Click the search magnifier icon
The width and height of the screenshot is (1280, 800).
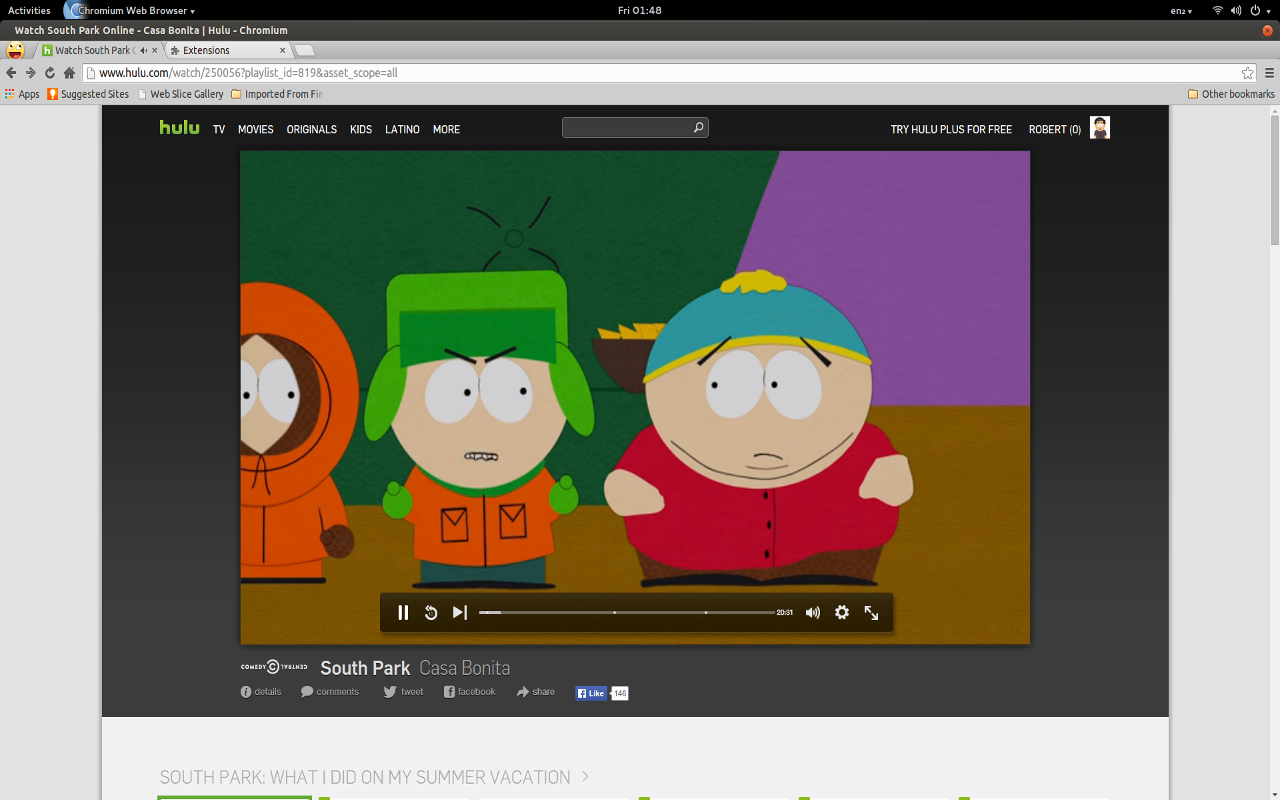(x=699, y=127)
